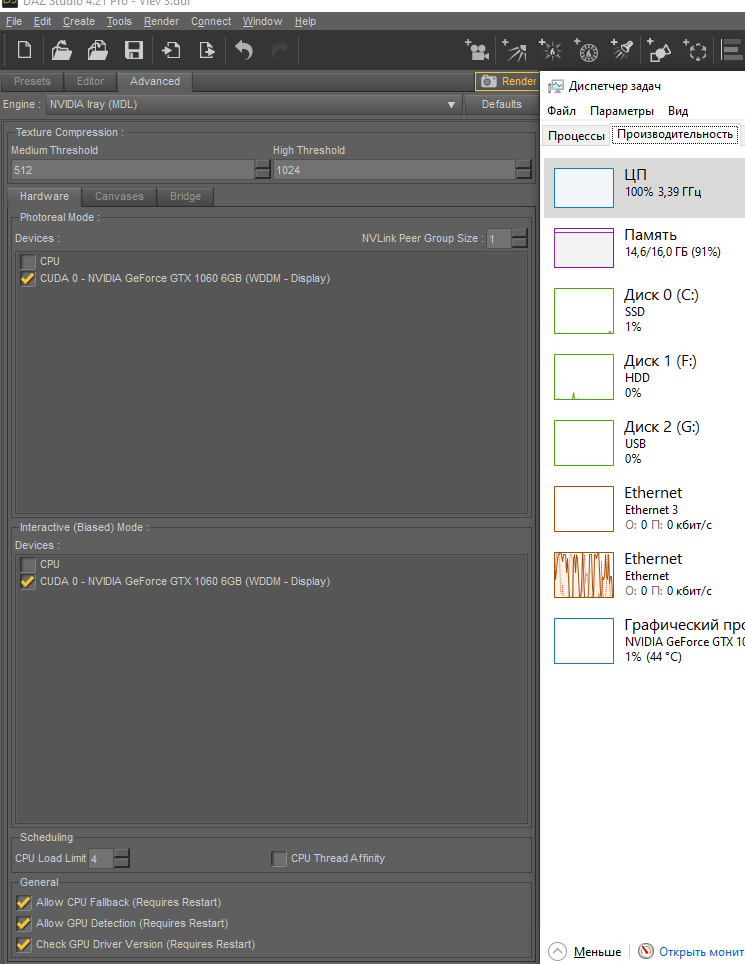Open the Tools menu

click(x=119, y=22)
